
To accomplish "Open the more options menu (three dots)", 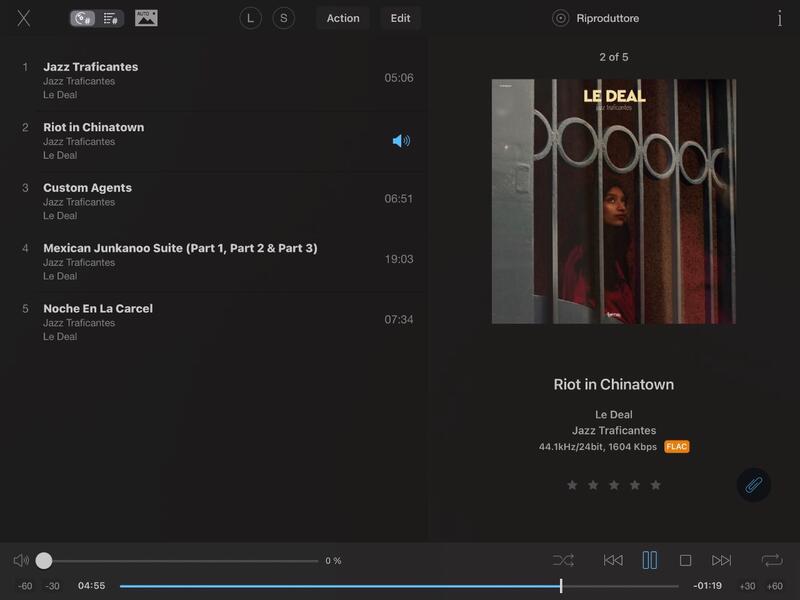I will (779, 18).
